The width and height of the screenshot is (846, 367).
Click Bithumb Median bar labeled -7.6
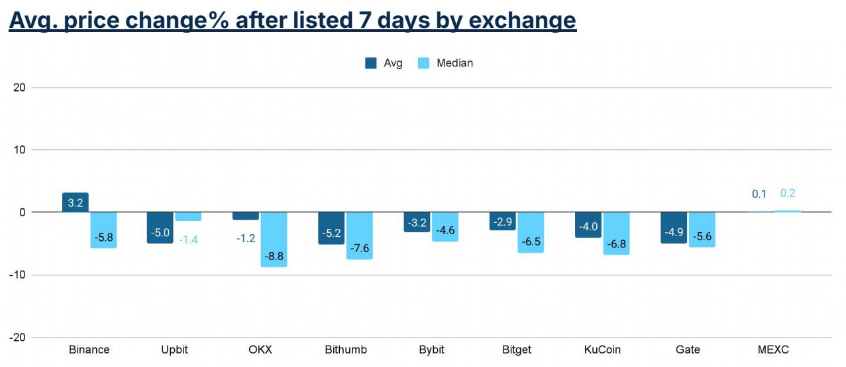click(359, 236)
